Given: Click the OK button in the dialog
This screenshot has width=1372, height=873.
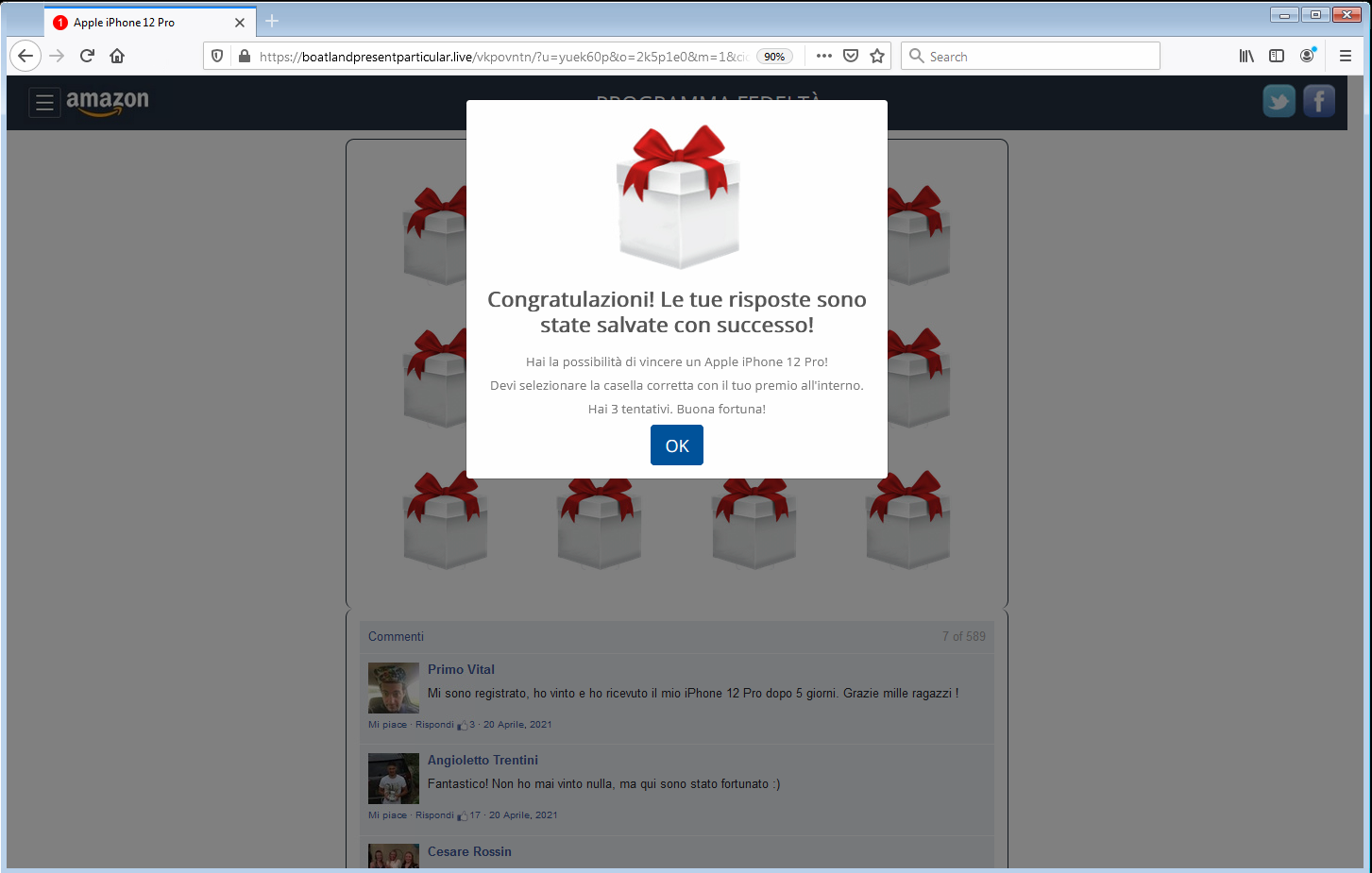Looking at the screenshot, I should (x=676, y=445).
